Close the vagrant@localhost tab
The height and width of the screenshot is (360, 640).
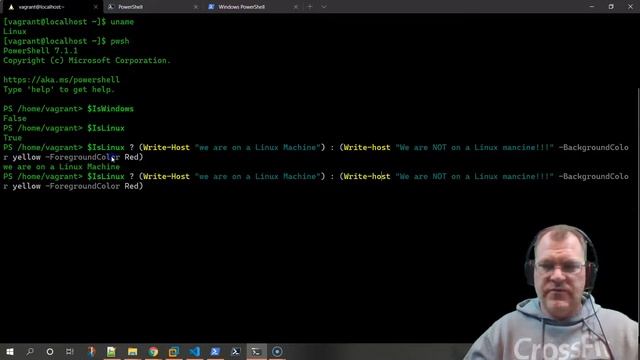[x=96, y=7]
